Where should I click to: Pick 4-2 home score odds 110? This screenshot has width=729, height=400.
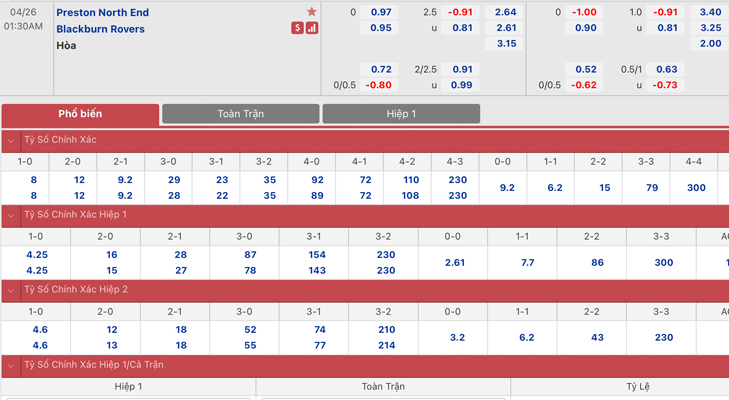coord(411,180)
